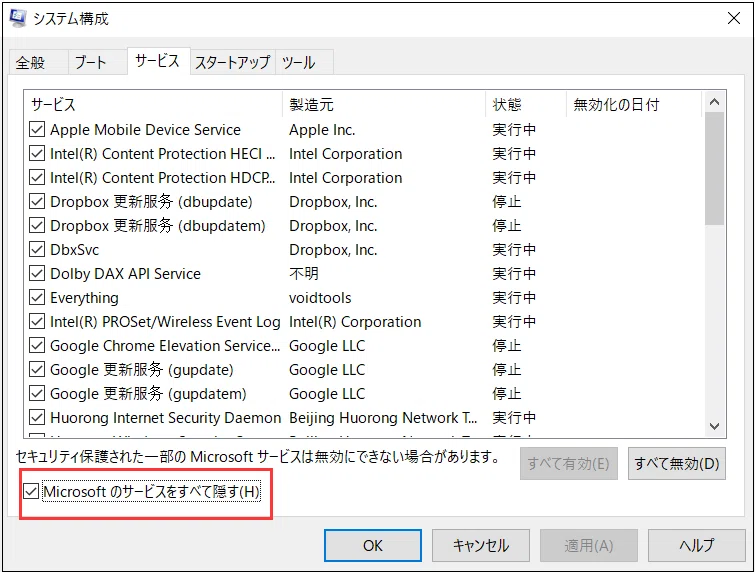Close the システム構成 window
The height and width of the screenshot is (572, 755).
coord(734,18)
